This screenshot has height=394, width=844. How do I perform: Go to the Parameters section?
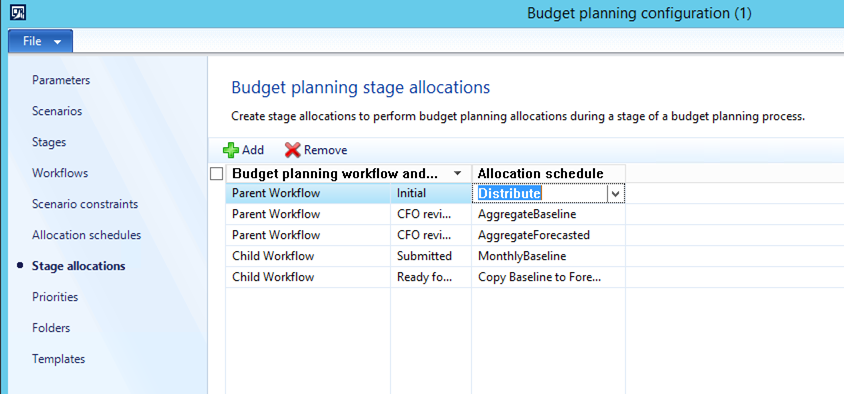pyautogui.click(x=61, y=80)
